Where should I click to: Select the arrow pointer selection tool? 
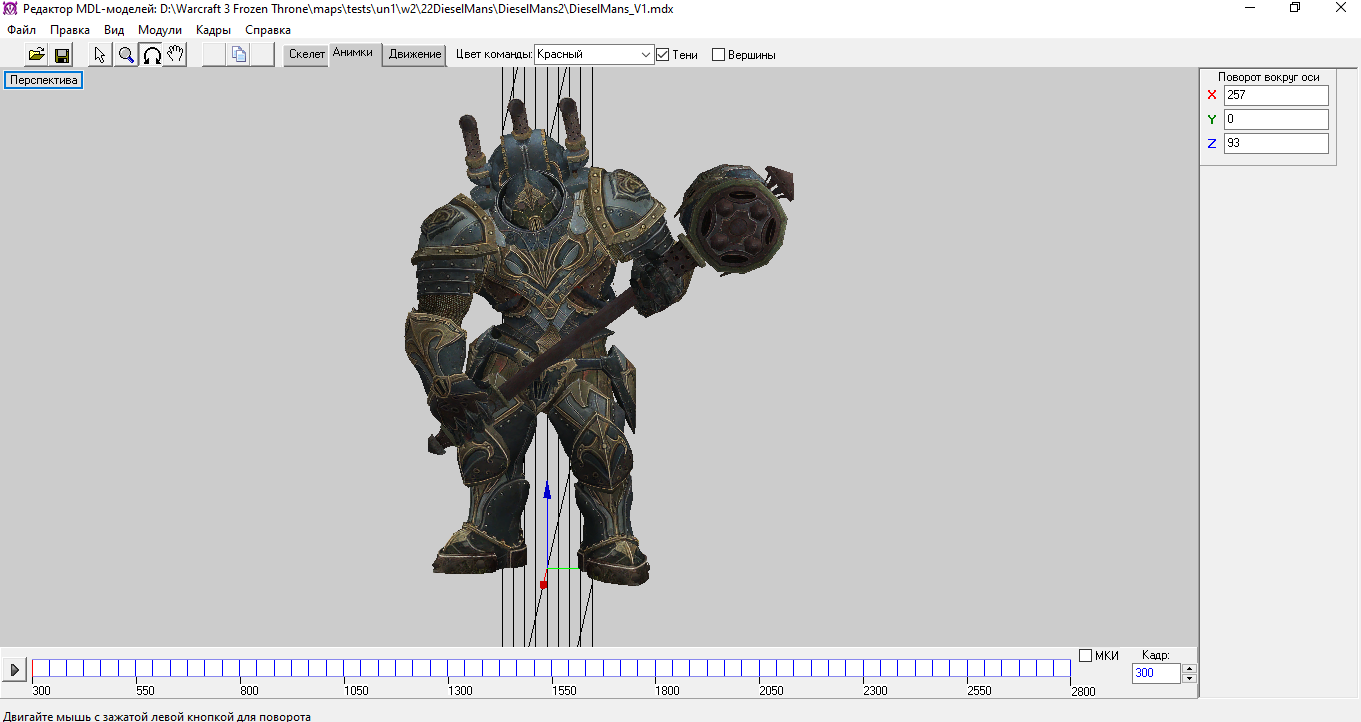pos(100,55)
